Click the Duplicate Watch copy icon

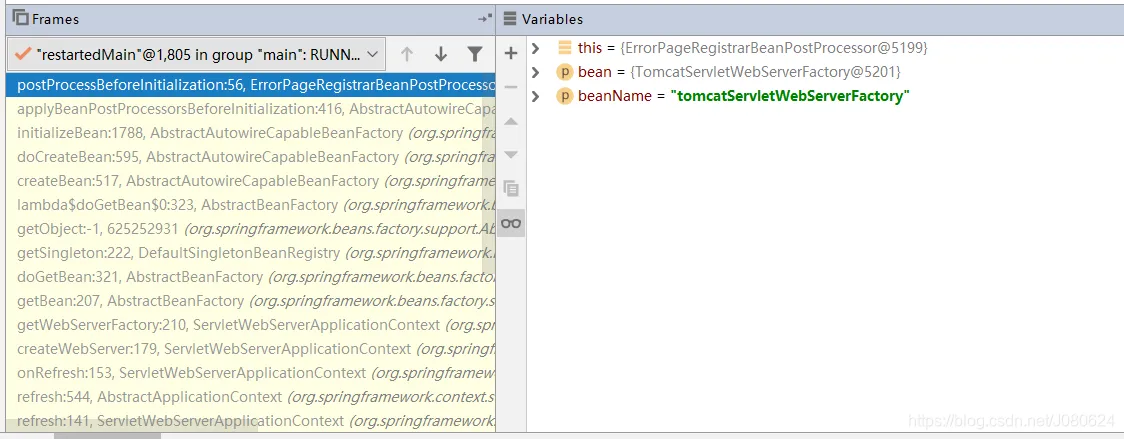(511, 188)
